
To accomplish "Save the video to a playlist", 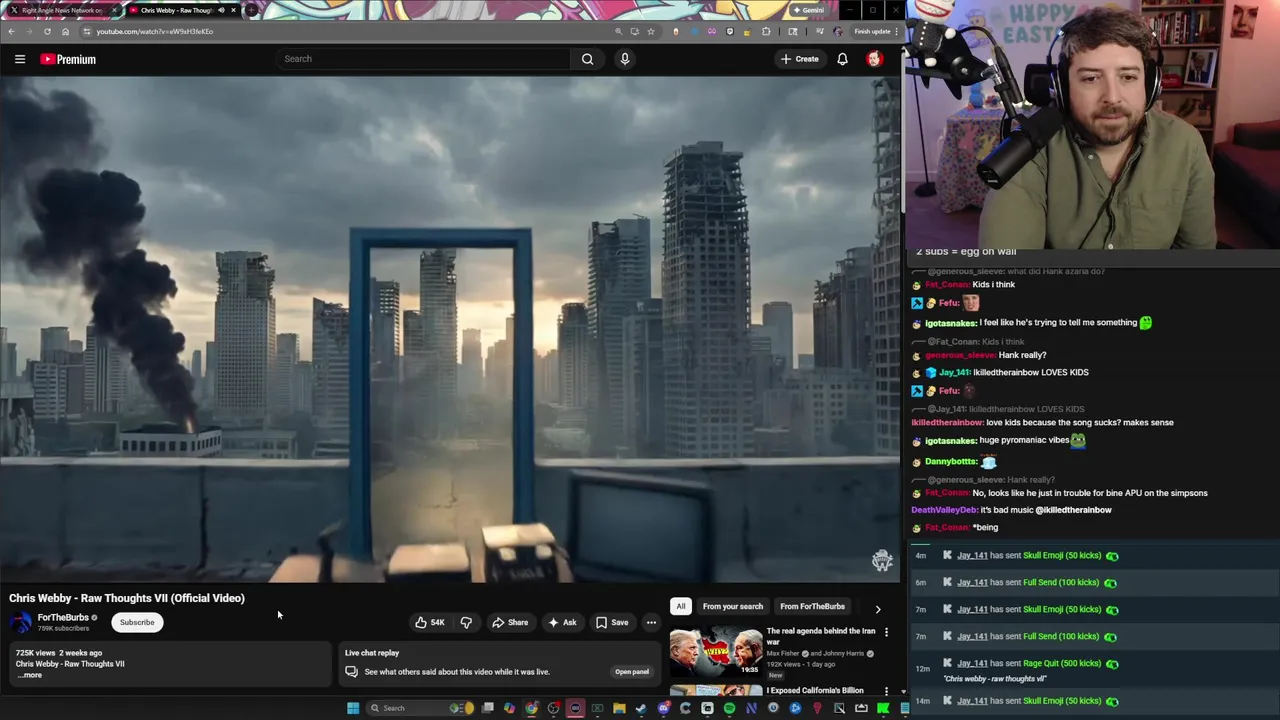I will pyautogui.click(x=612, y=622).
